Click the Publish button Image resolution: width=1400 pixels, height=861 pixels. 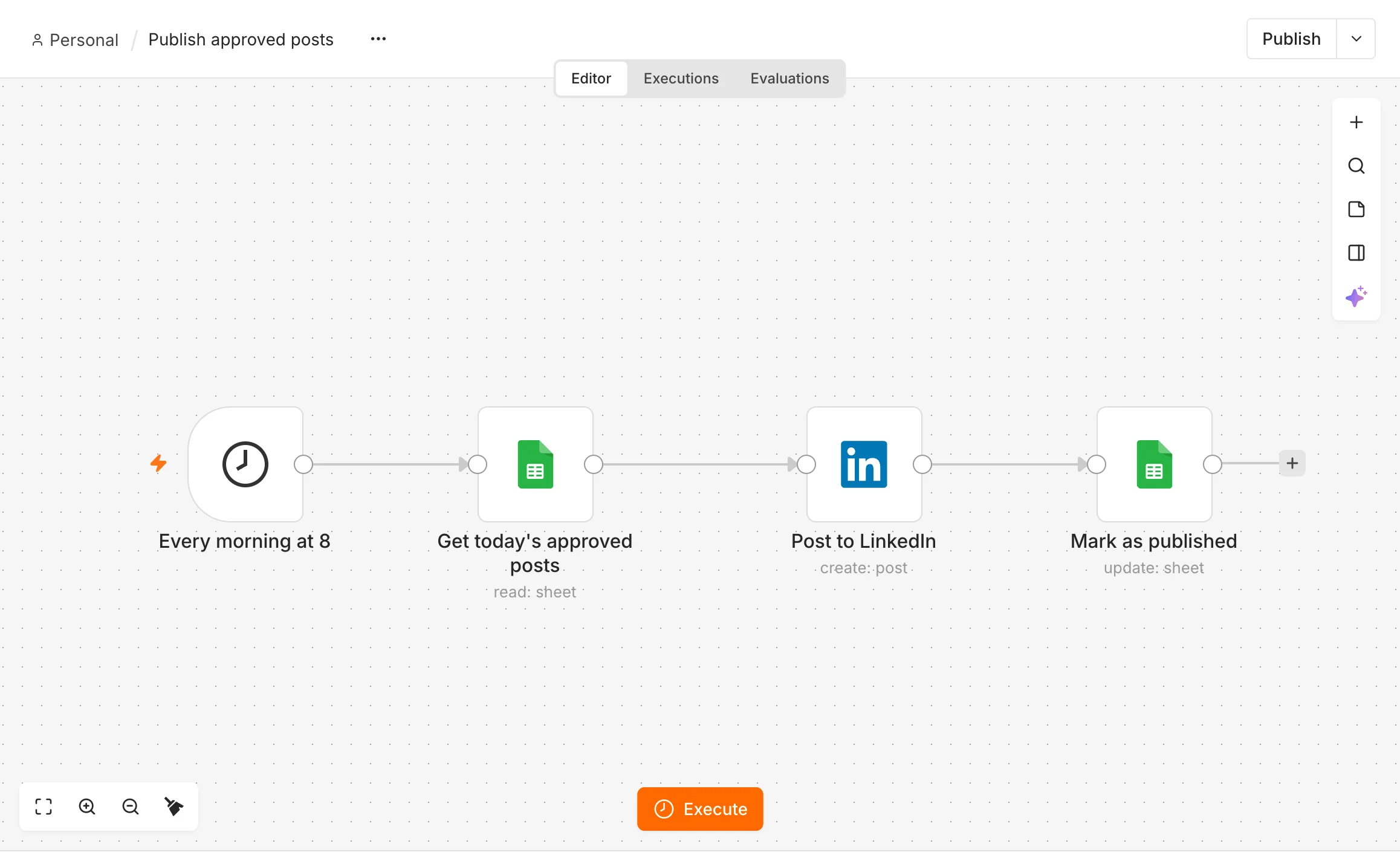[1292, 39]
